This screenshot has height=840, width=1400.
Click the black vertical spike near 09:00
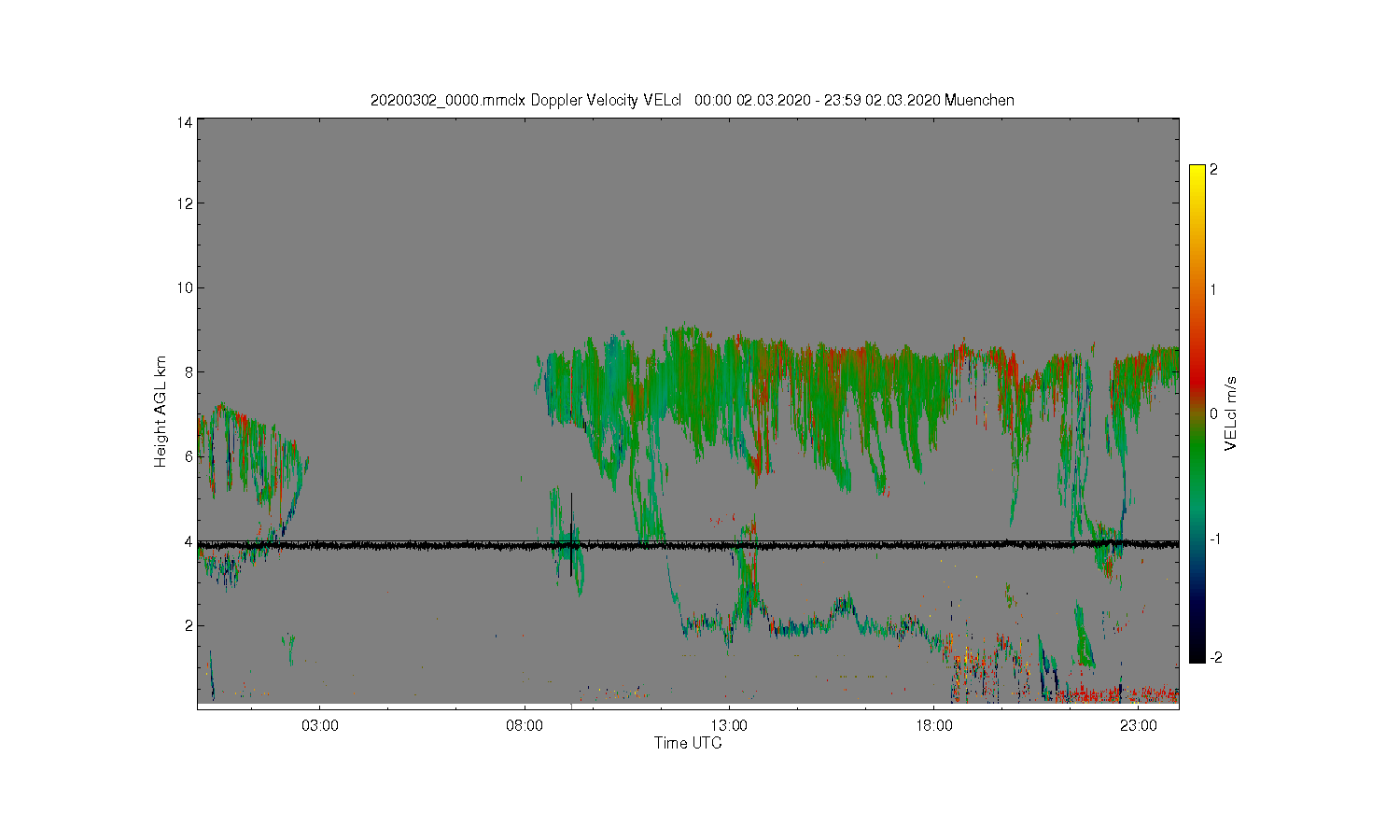point(571,534)
